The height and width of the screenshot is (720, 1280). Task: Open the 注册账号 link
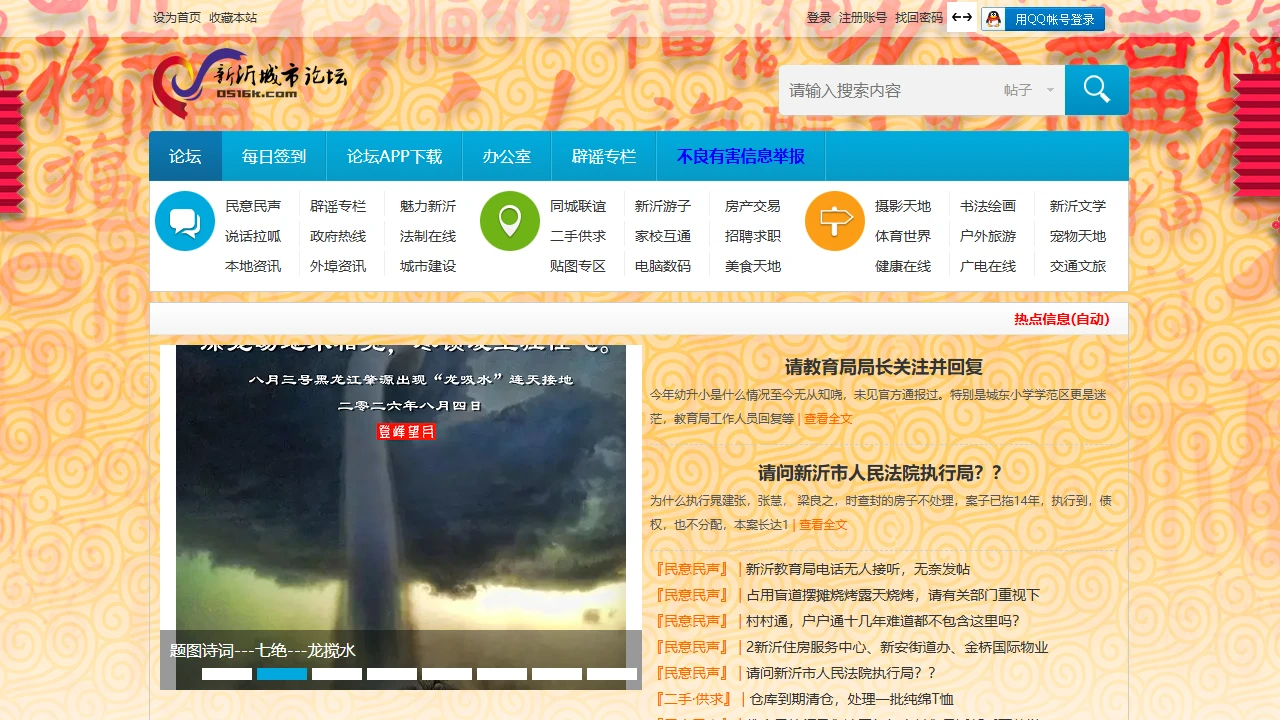point(863,18)
